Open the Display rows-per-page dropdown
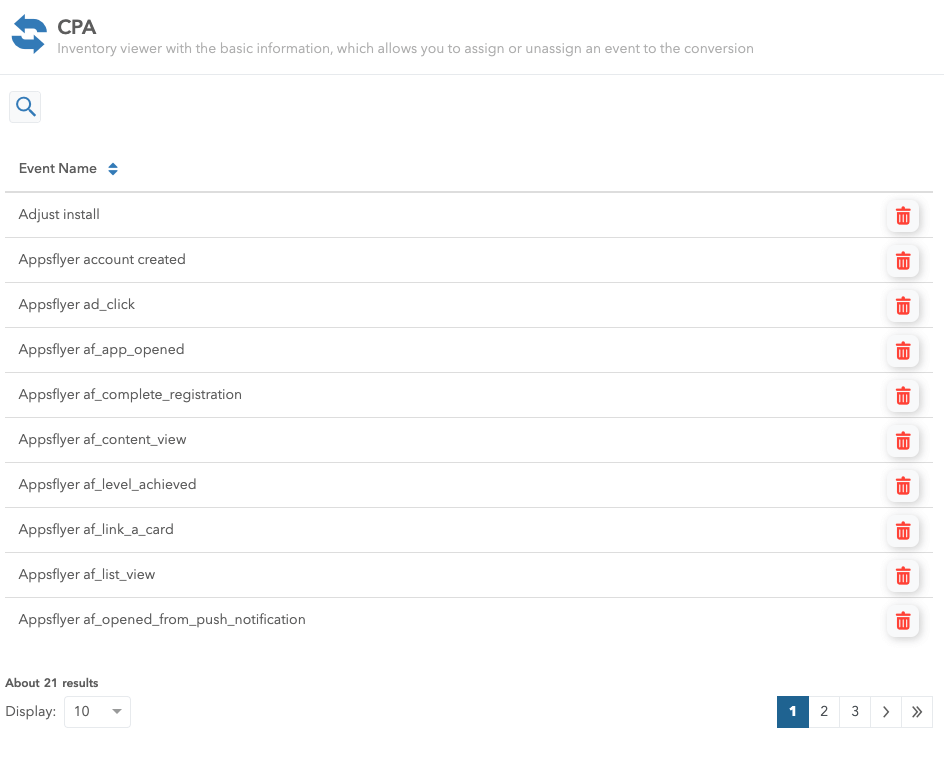Viewport: 944px width, 757px height. coord(97,712)
